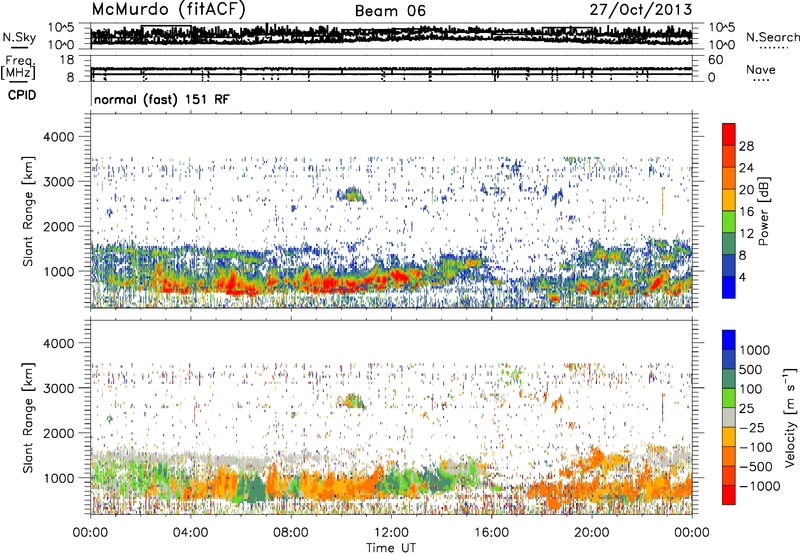
Task: Click the 'normal (fast) 151 RF' text
Action: click(x=162, y=99)
